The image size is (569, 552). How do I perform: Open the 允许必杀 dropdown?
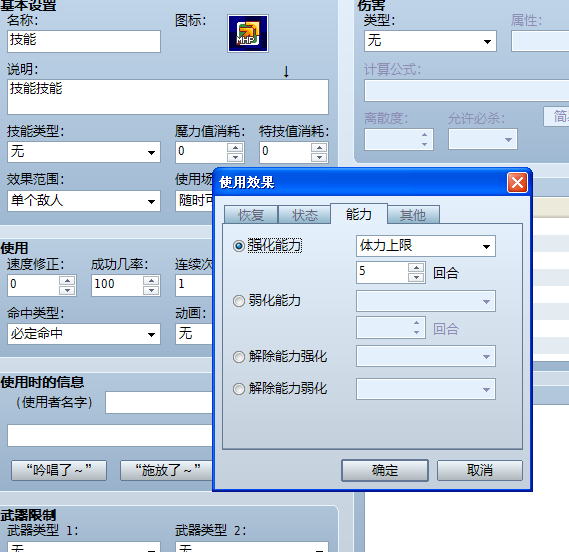coord(483,139)
